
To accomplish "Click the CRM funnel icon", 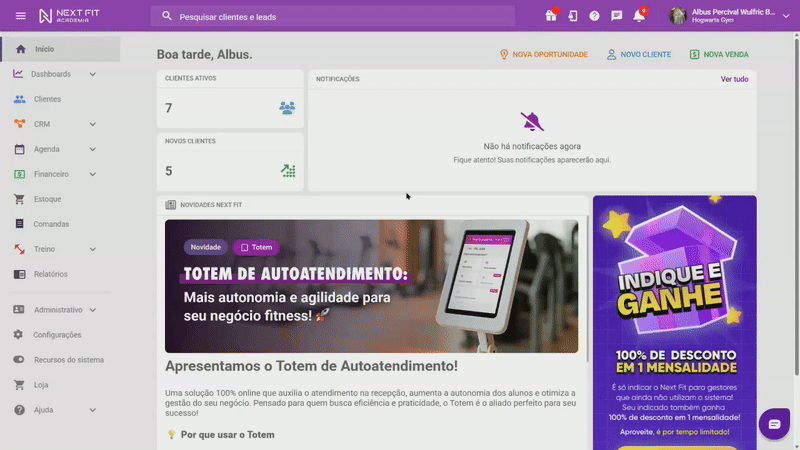I will [x=19, y=124].
